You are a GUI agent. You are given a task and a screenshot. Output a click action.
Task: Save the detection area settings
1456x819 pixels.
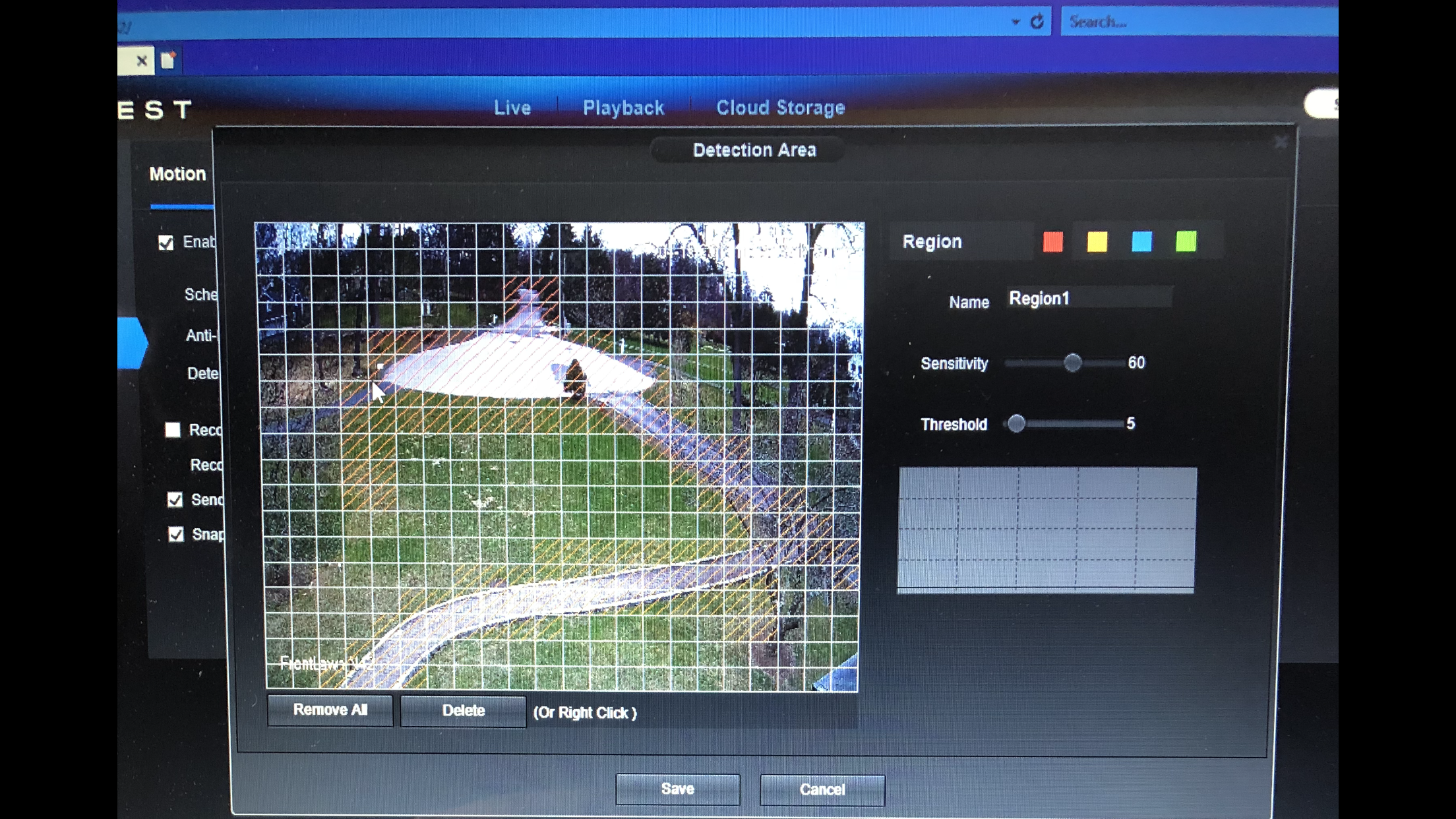(678, 789)
